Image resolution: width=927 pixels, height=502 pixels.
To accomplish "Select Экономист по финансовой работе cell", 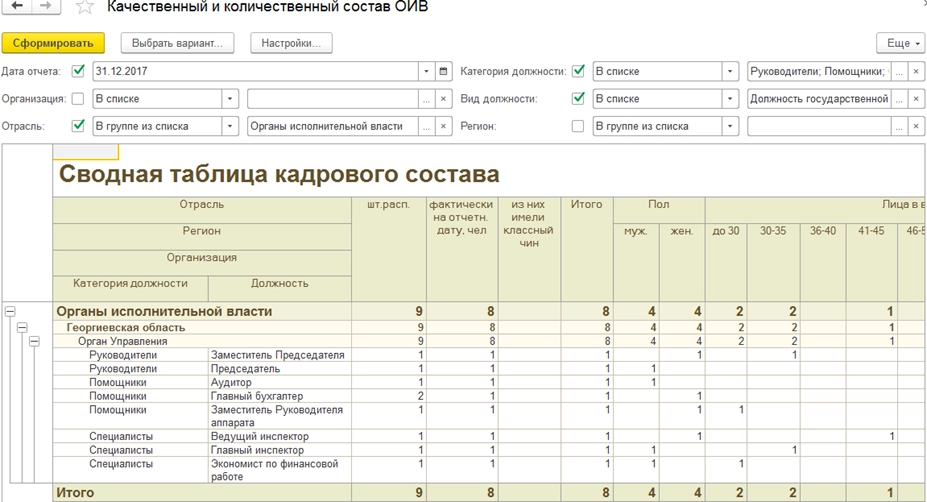I will [x=280, y=470].
